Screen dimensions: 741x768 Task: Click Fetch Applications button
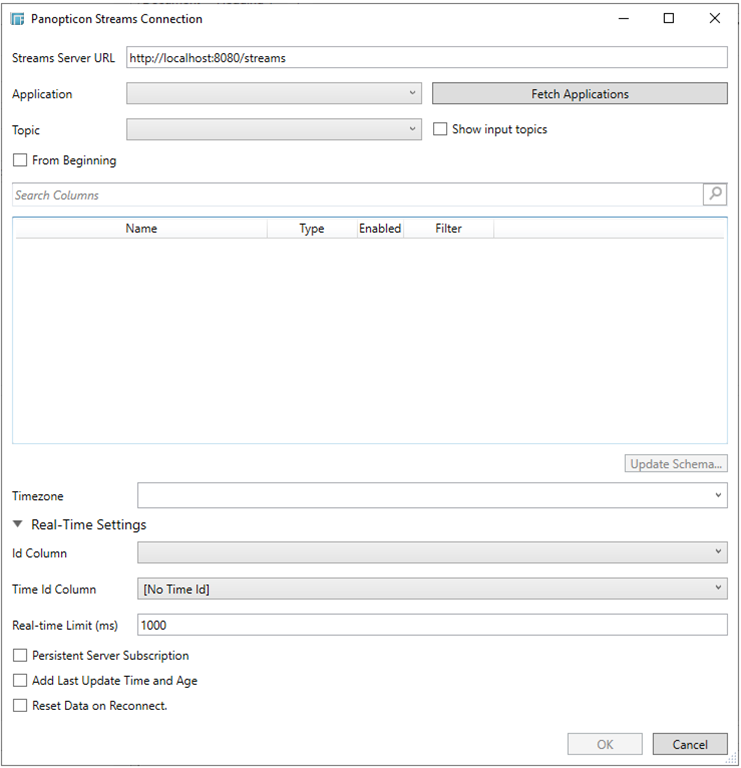(579, 93)
